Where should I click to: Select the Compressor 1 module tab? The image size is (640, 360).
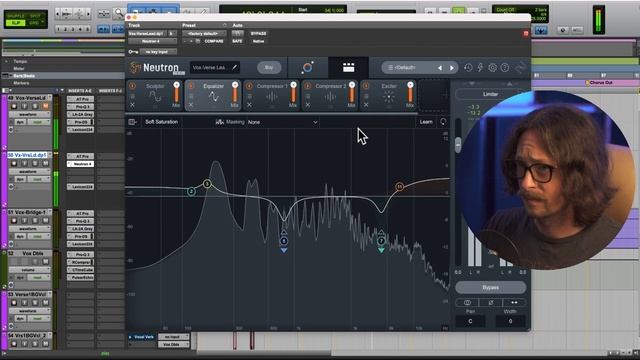(x=271, y=95)
